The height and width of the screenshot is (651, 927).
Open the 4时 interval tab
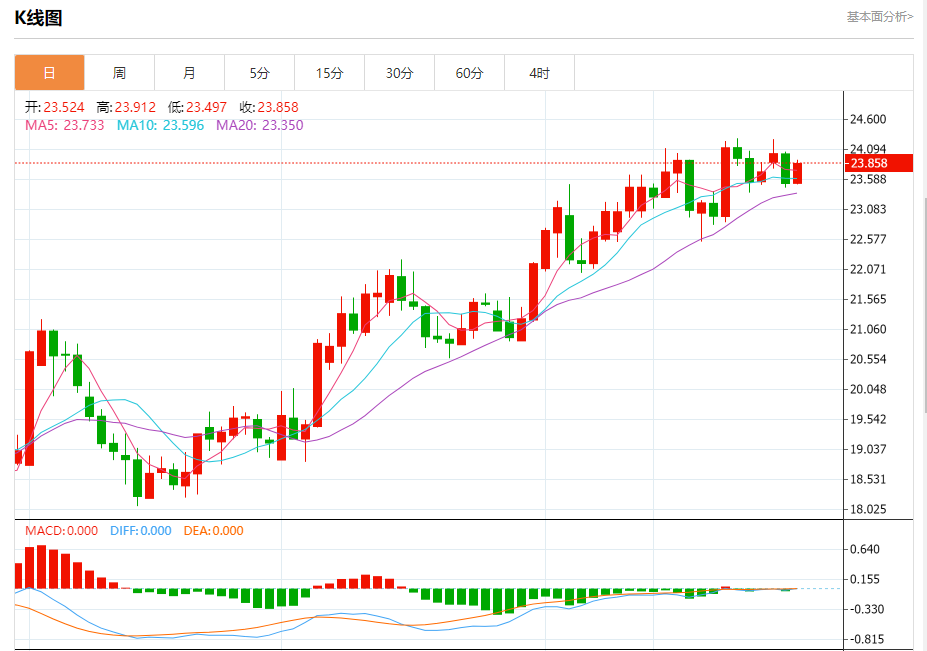coord(539,73)
